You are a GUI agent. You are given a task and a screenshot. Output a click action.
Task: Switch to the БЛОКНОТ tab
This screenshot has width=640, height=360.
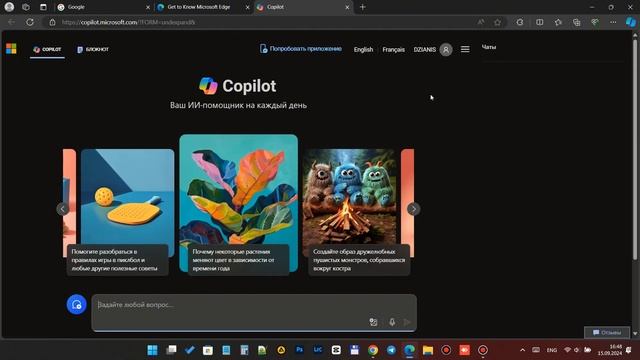(x=93, y=49)
